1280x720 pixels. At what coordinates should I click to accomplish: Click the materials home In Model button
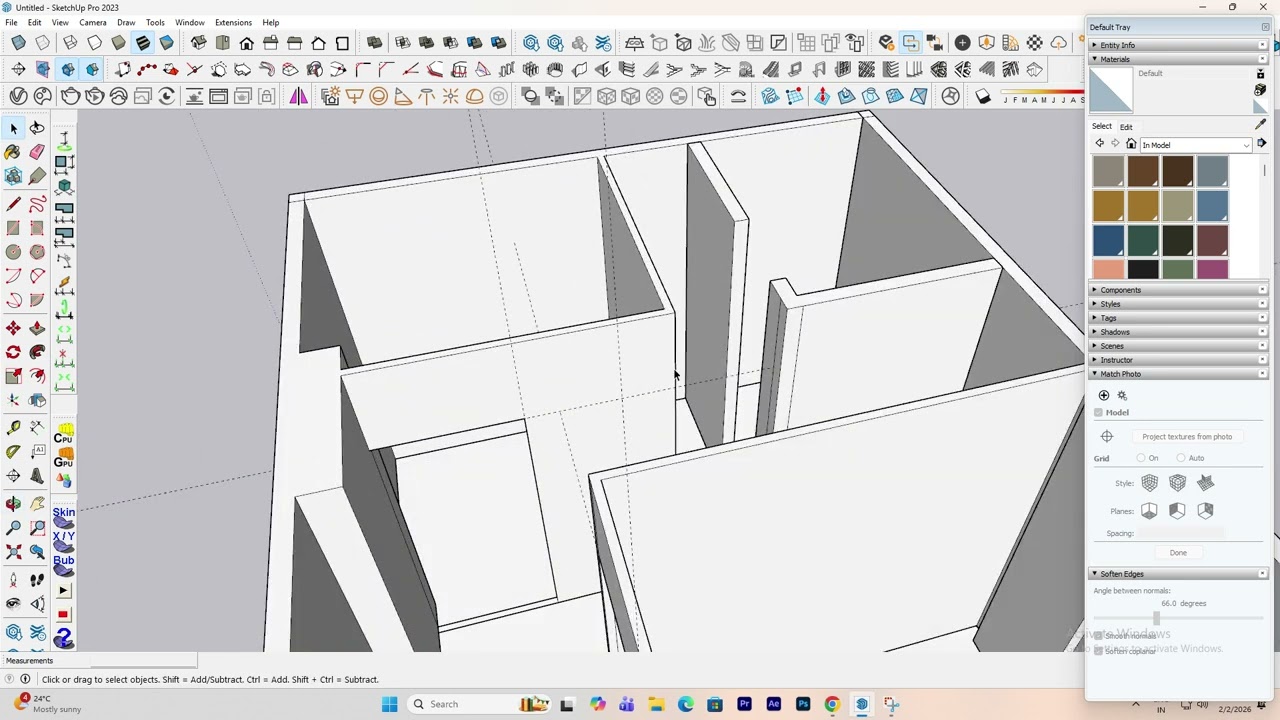pos(1131,144)
